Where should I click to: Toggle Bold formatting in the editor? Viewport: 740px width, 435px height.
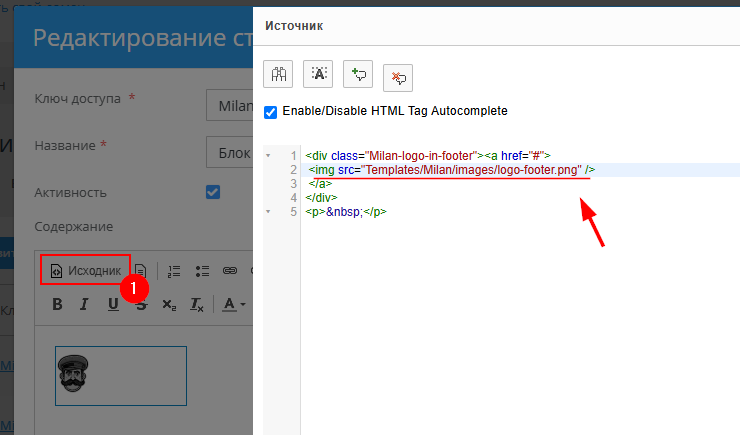click(x=57, y=304)
